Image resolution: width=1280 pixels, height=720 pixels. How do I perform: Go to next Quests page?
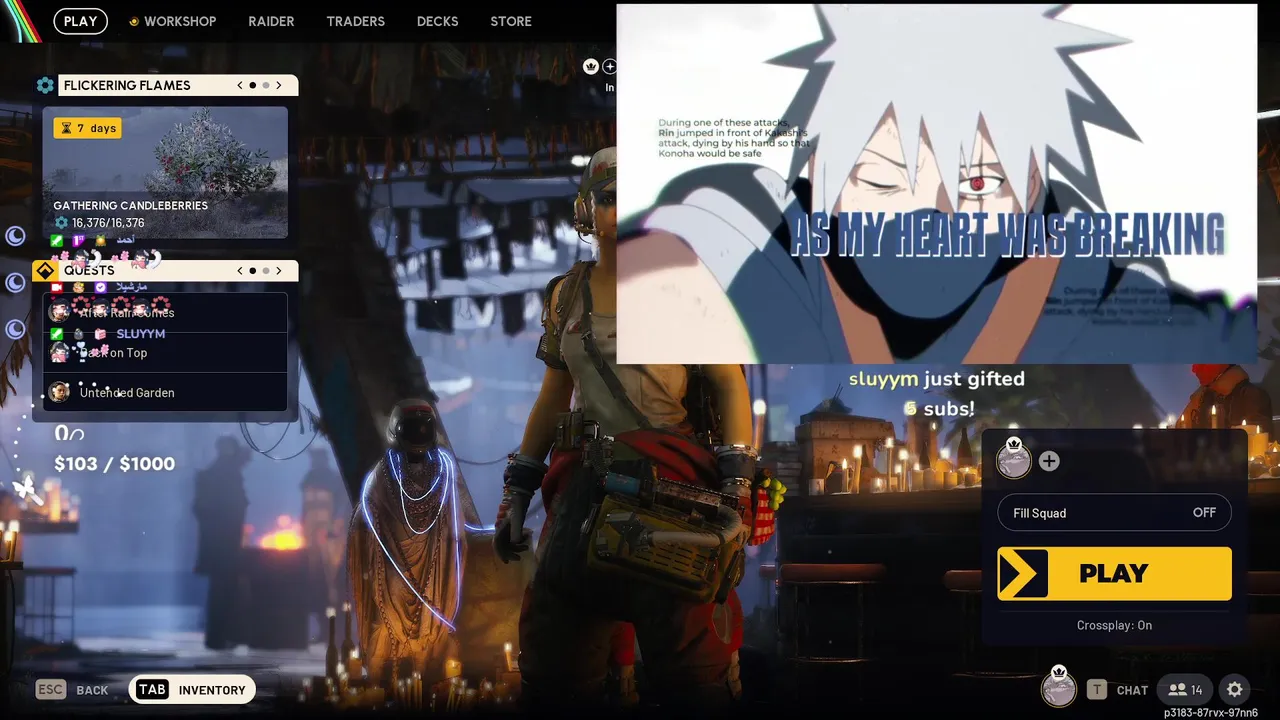point(279,271)
